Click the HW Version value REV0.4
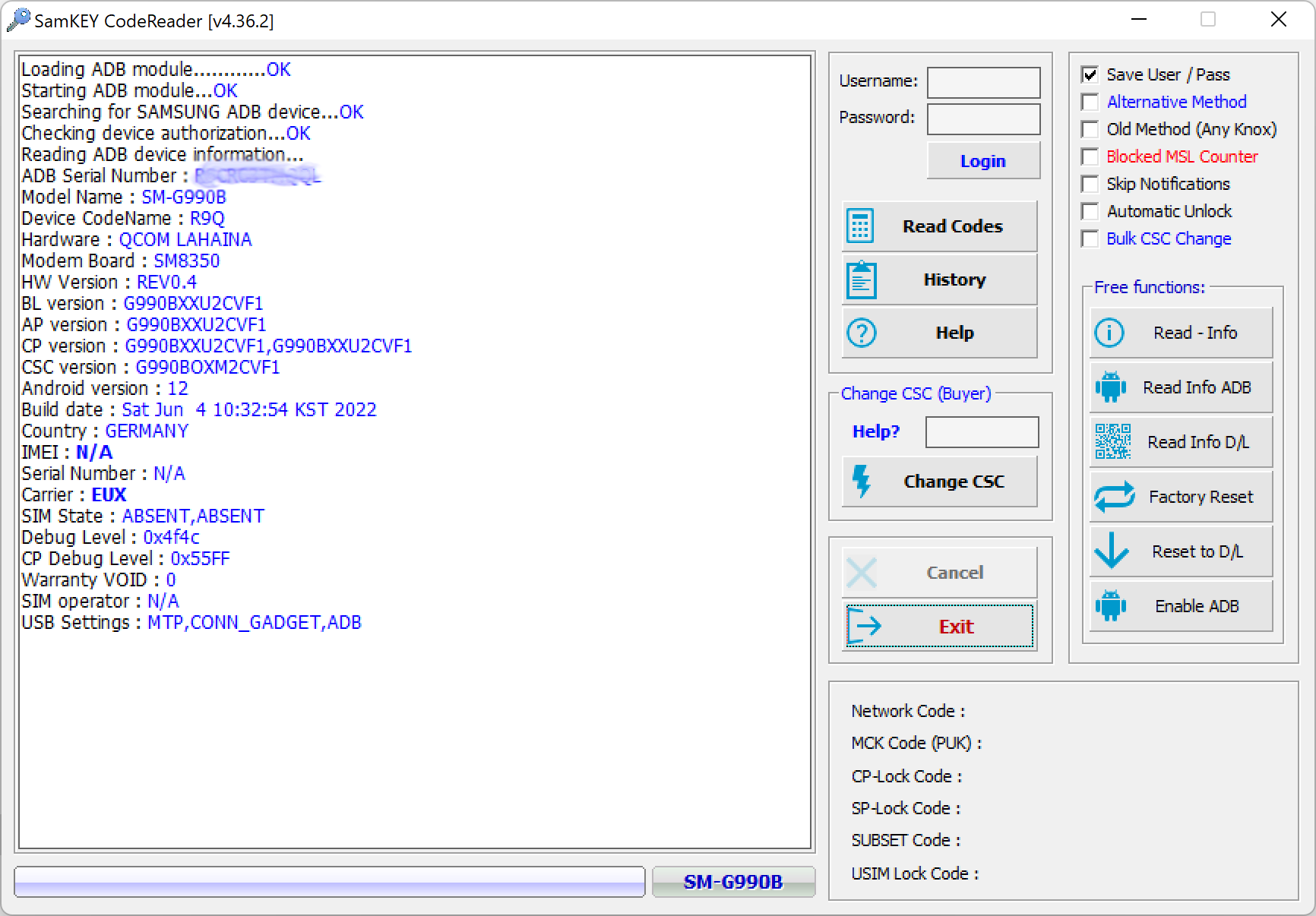 [x=166, y=282]
